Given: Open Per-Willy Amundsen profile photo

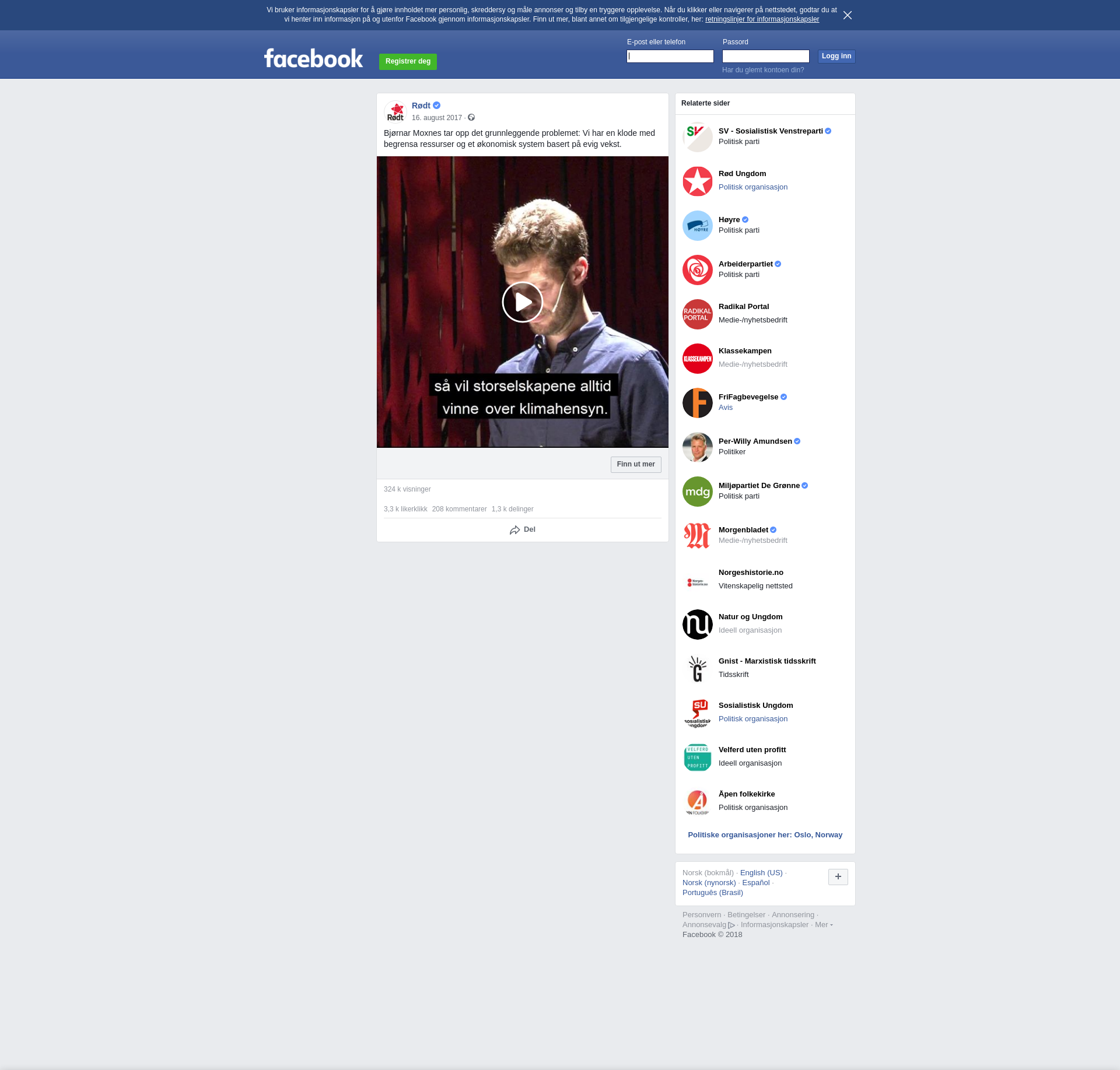Looking at the screenshot, I should tap(697, 447).
